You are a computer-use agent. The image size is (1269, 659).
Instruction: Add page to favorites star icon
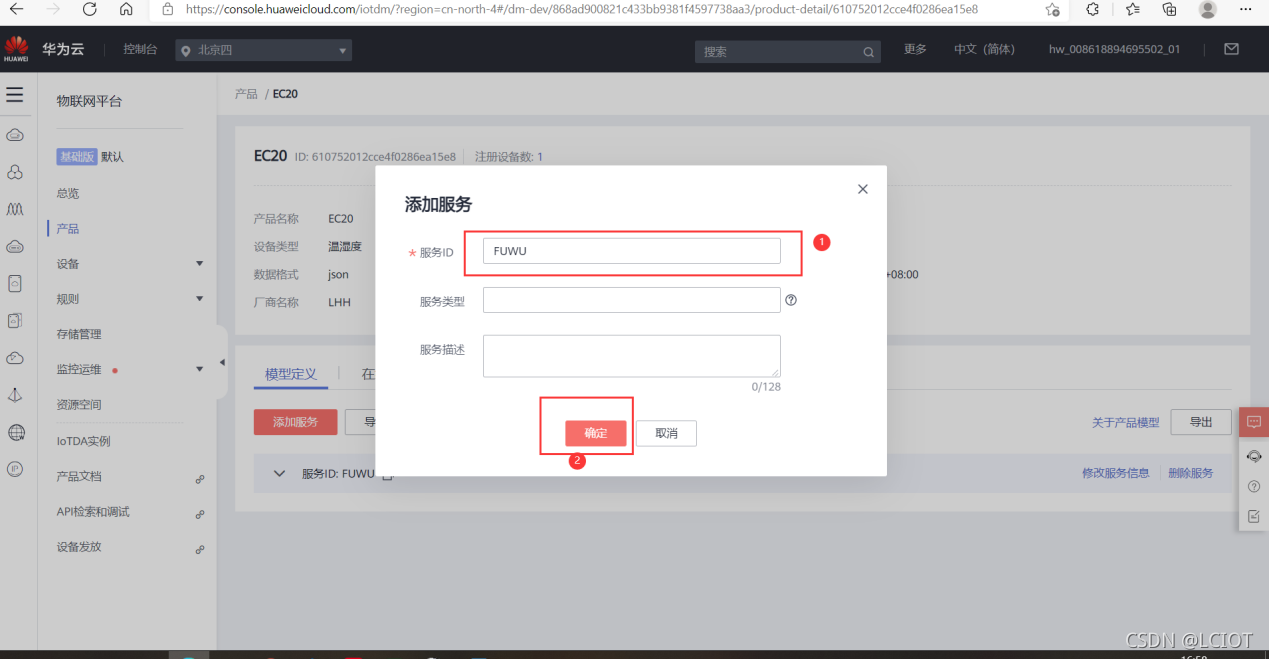(x=1052, y=9)
